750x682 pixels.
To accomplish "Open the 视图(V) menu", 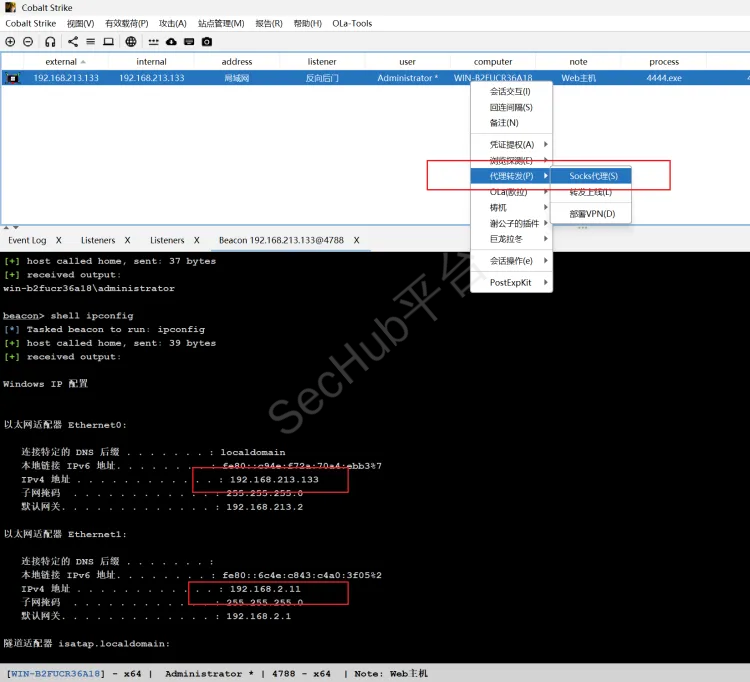I will (80, 23).
